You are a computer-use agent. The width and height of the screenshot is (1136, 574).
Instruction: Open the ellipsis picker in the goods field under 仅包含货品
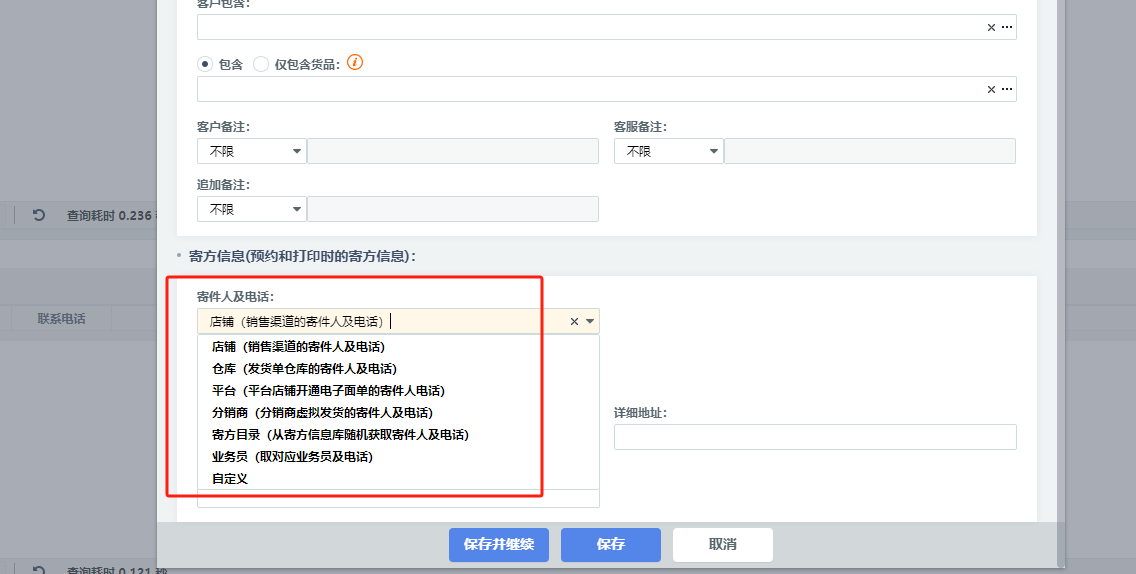click(1007, 90)
